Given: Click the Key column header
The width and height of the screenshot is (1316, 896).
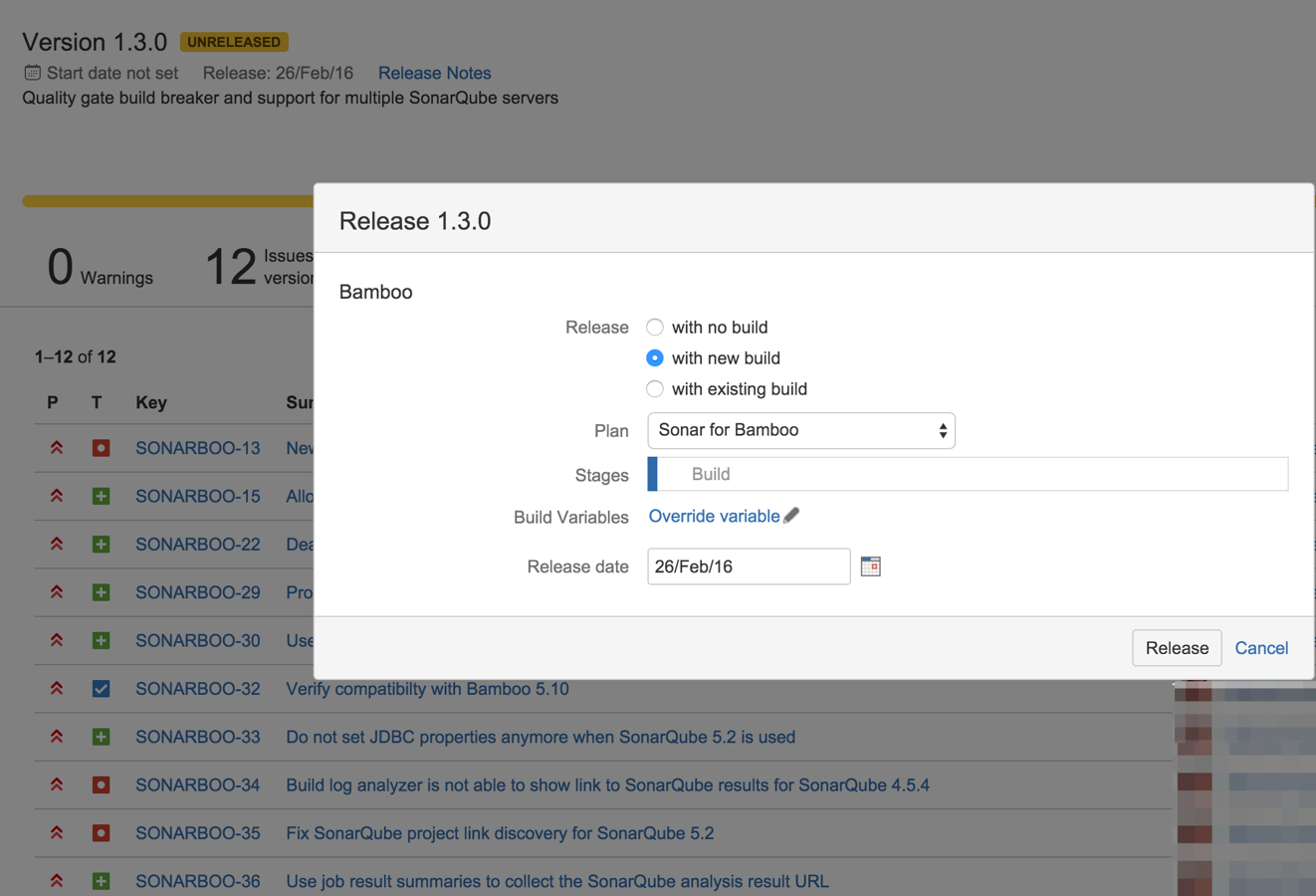Looking at the screenshot, I should [151, 402].
